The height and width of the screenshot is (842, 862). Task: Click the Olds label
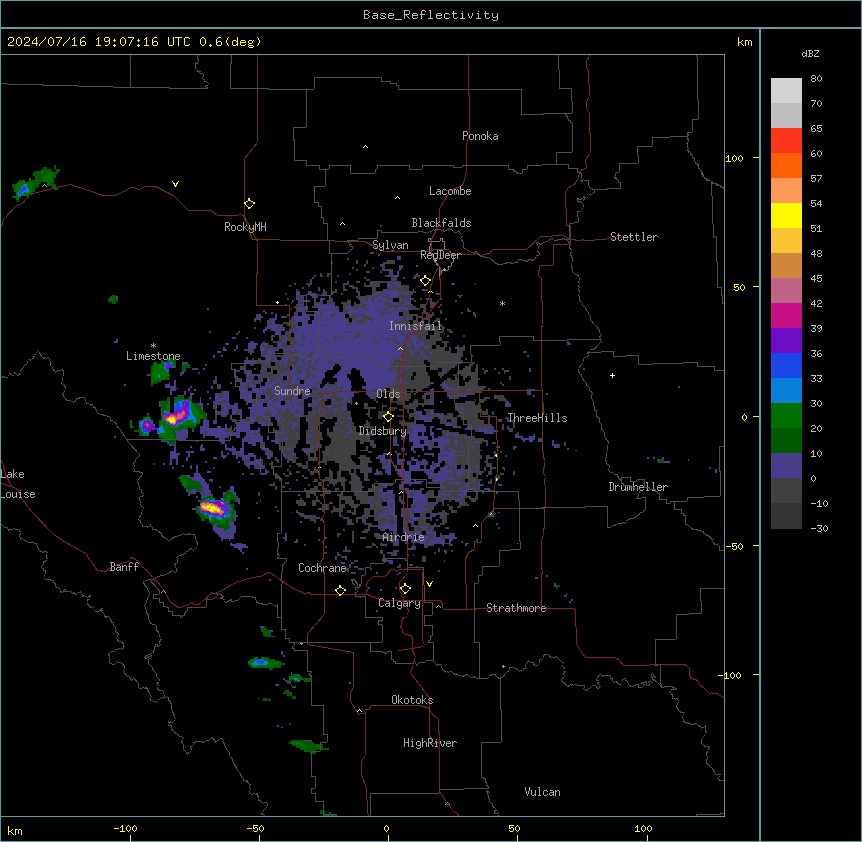(388, 394)
